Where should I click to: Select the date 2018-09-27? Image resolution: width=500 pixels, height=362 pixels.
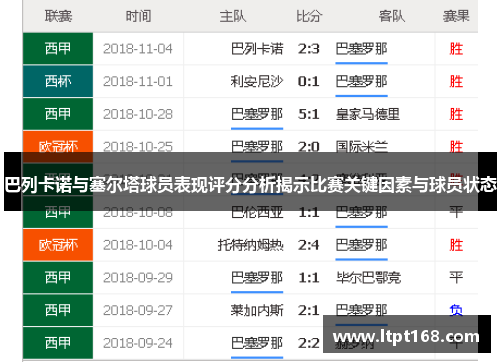click(x=138, y=310)
